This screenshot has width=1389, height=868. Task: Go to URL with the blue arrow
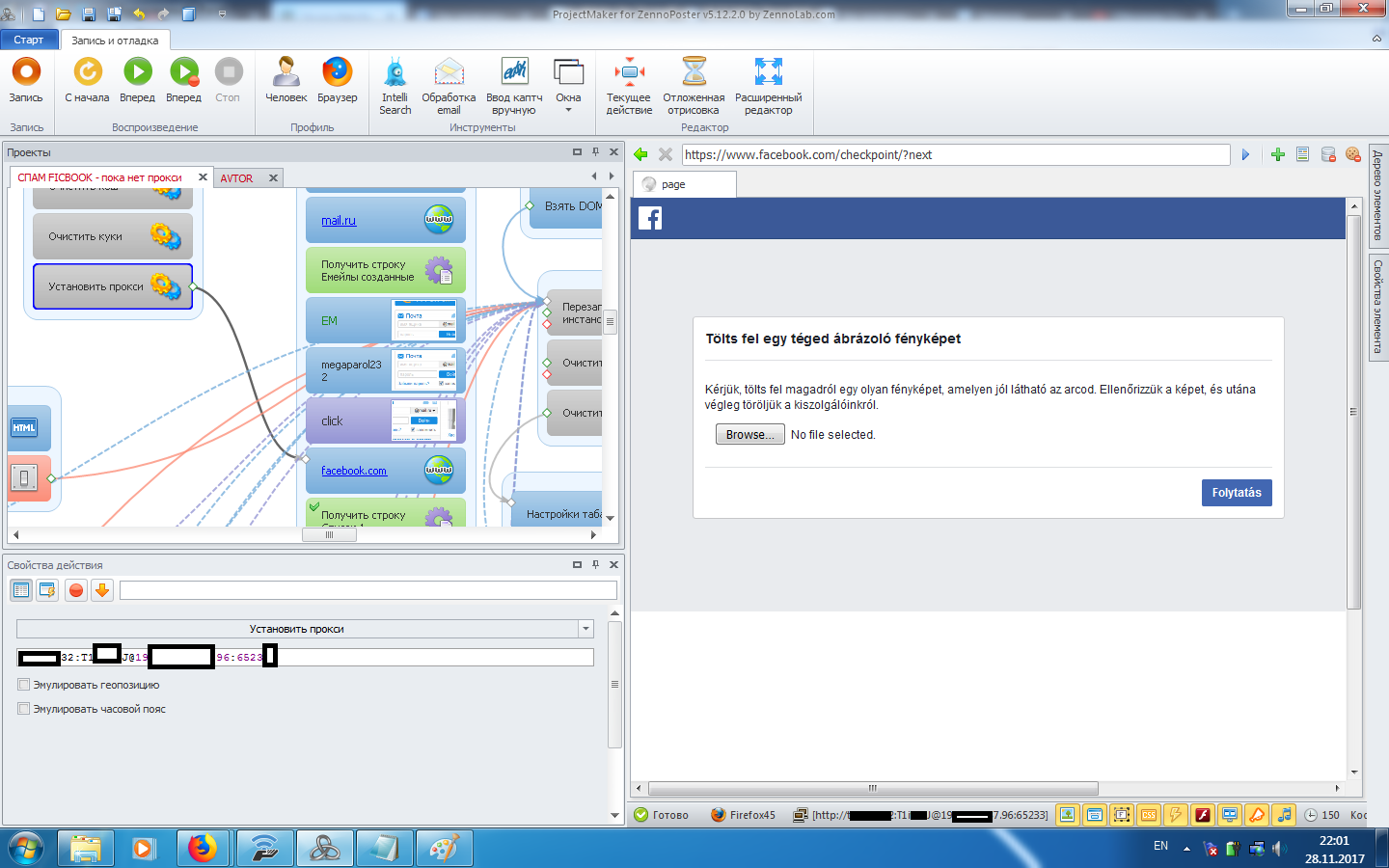pos(1245,154)
